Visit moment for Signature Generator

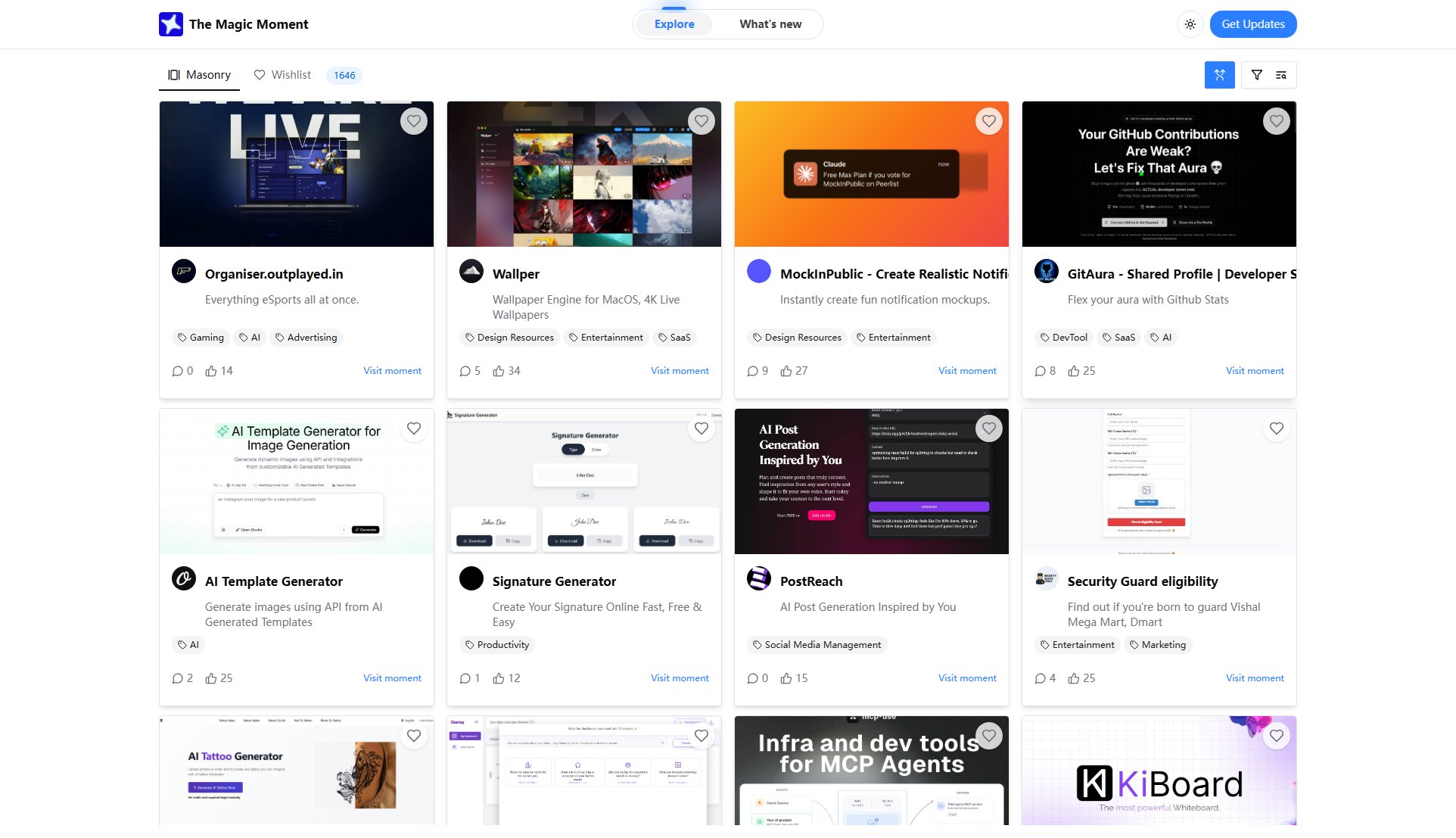click(680, 678)
